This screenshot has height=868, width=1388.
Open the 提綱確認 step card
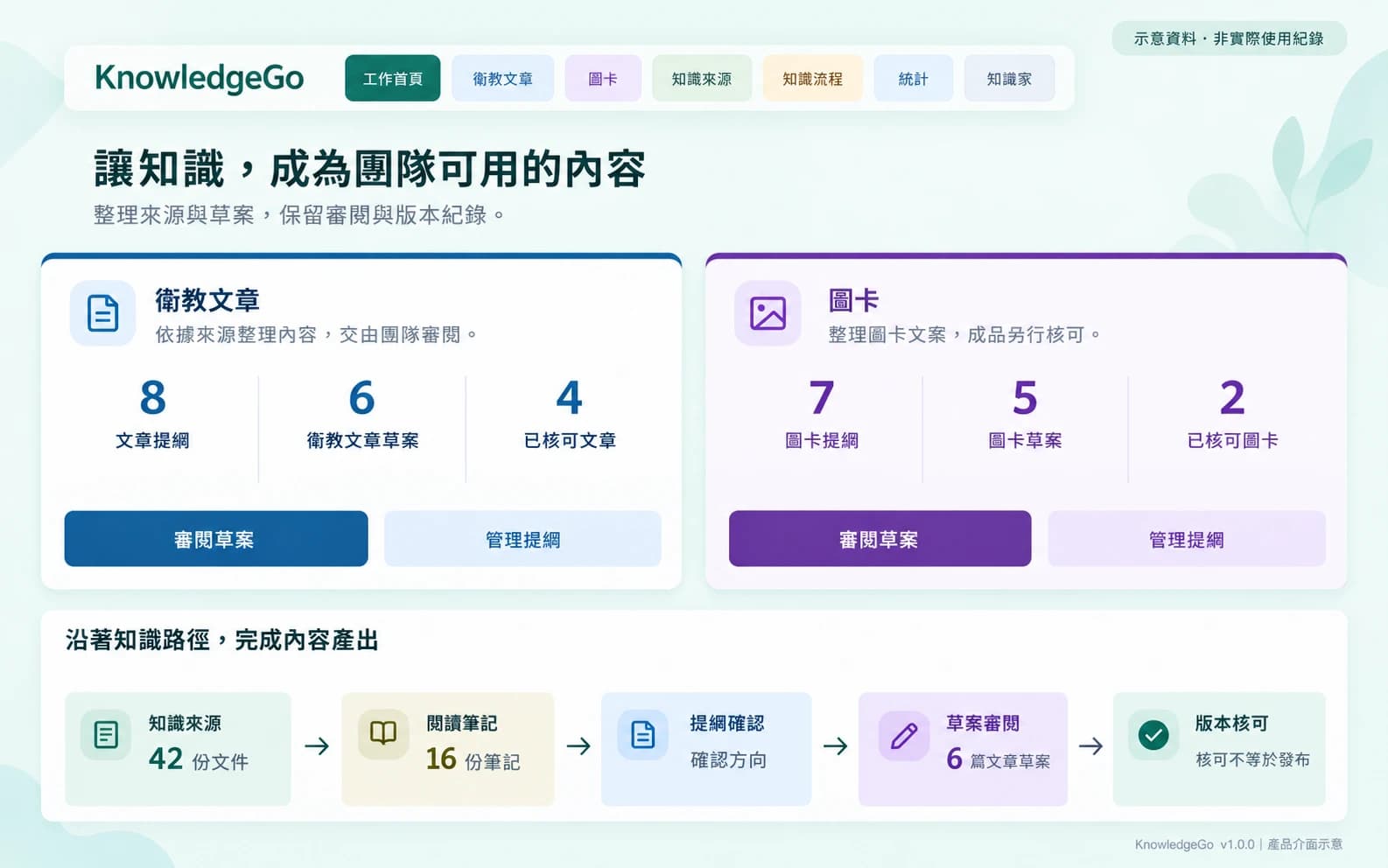706,749
